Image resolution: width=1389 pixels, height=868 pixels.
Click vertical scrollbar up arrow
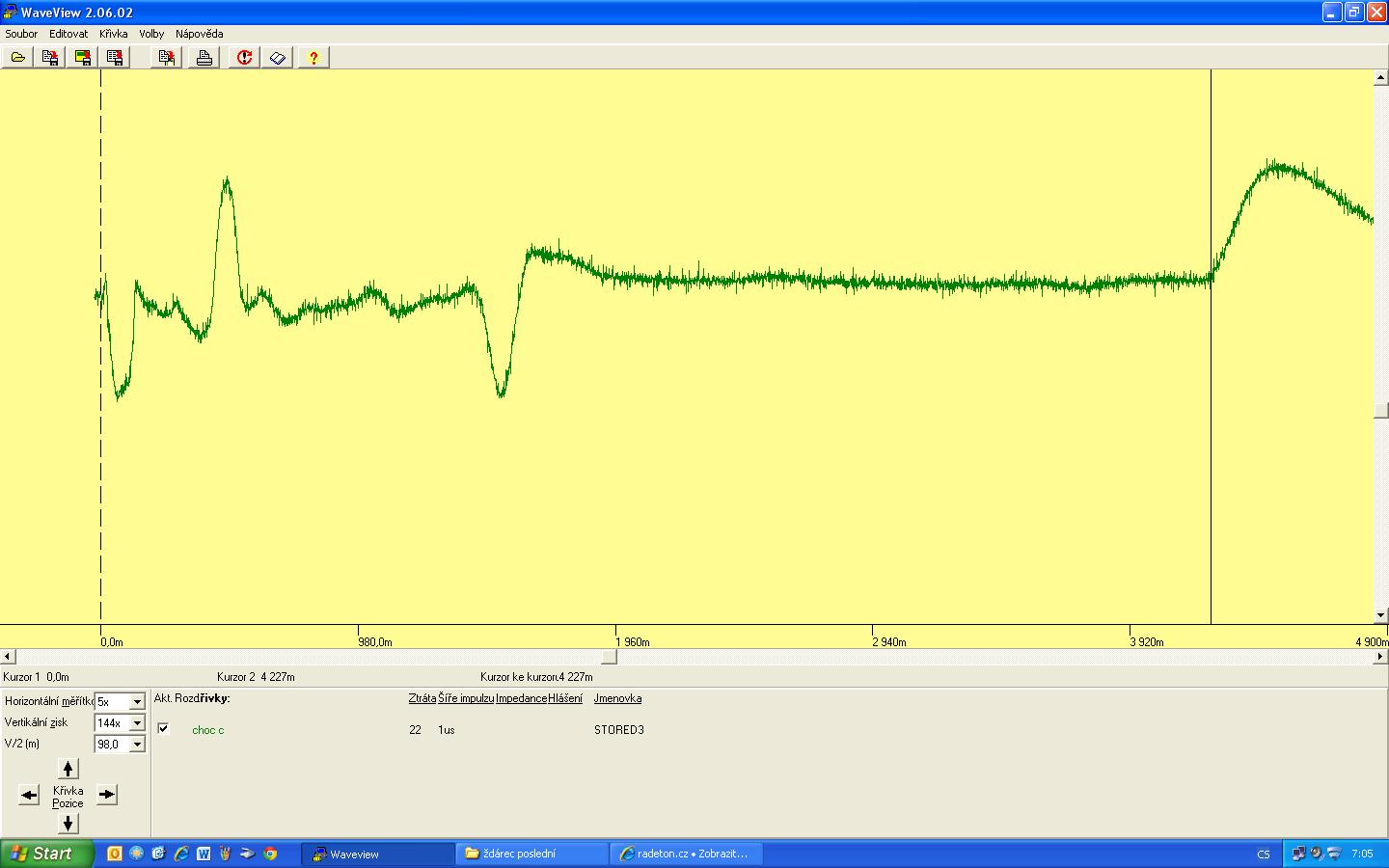click(1380, 77)
